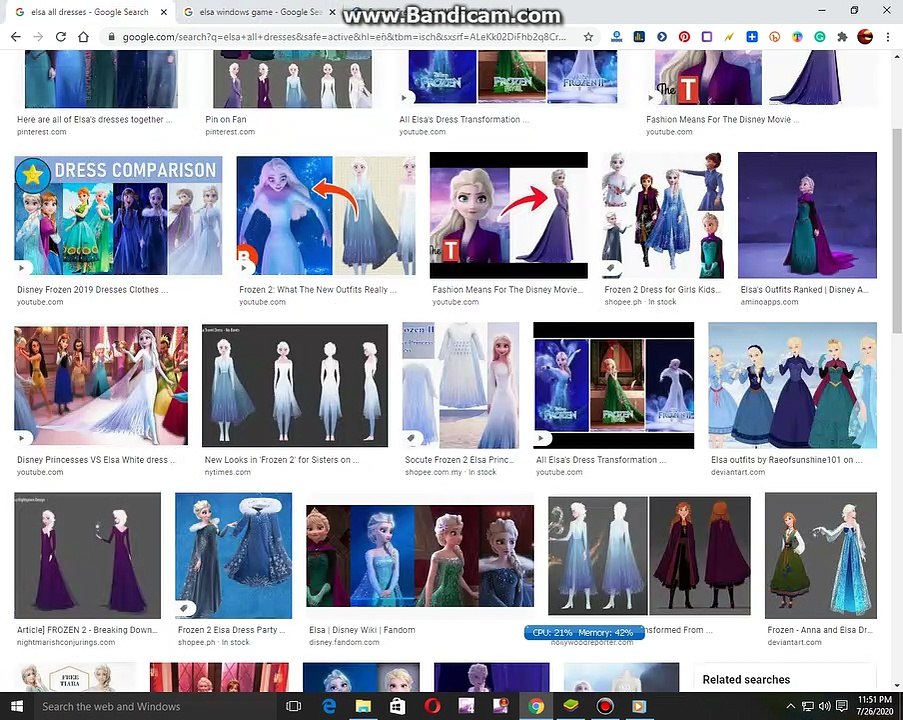Open the DRESS COMPARISON video thumbnail
The image size is (903, 720).
[118, 215]
